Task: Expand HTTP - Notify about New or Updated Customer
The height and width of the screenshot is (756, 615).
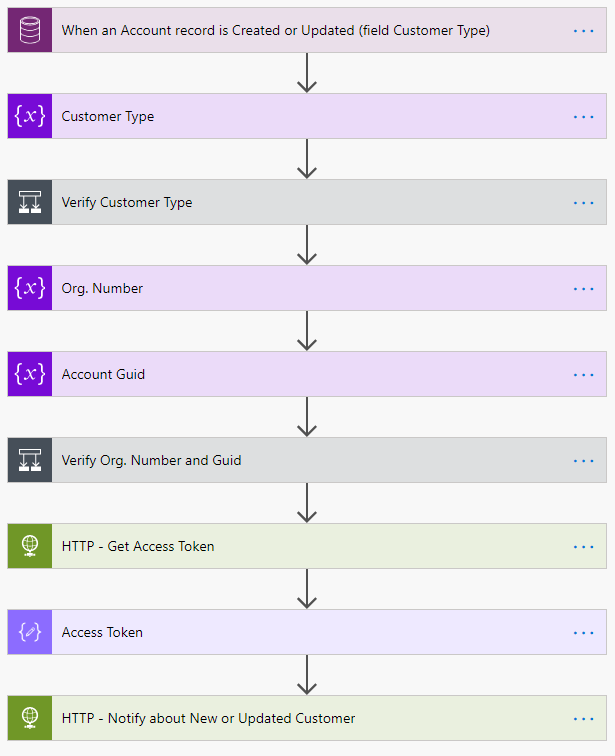Action: coord(208,718)
